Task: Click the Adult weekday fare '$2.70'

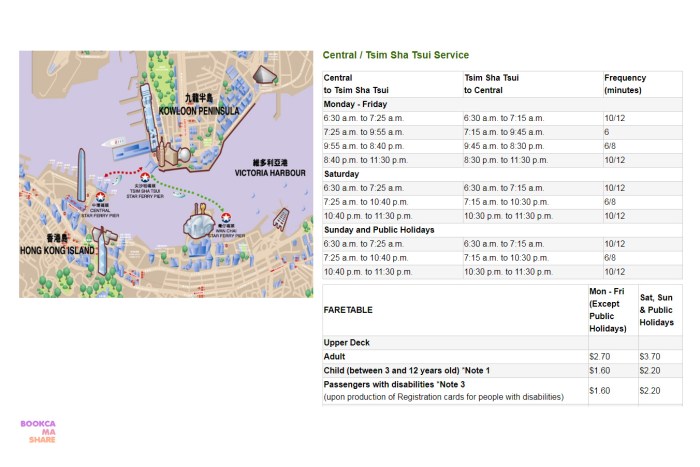Action: click(x=600, y=356)
